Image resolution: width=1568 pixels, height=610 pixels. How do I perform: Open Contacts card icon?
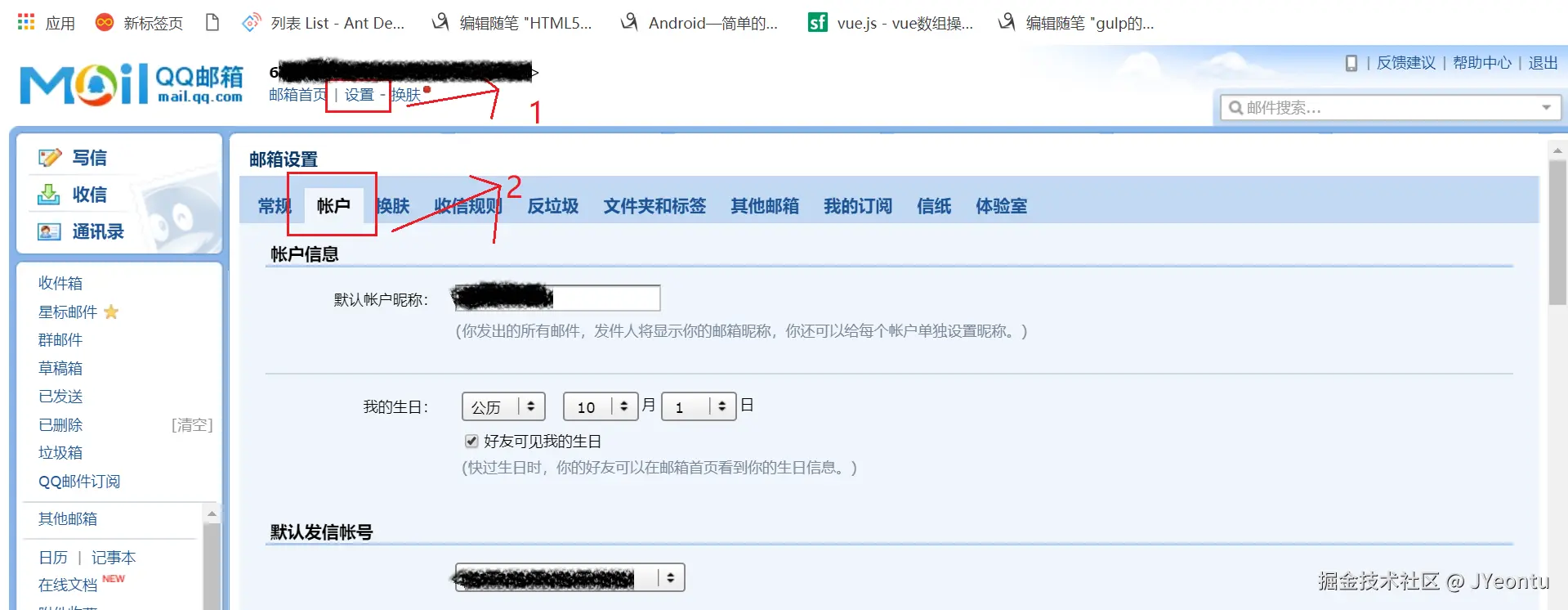pyautogui.click(x=49, y=232)
